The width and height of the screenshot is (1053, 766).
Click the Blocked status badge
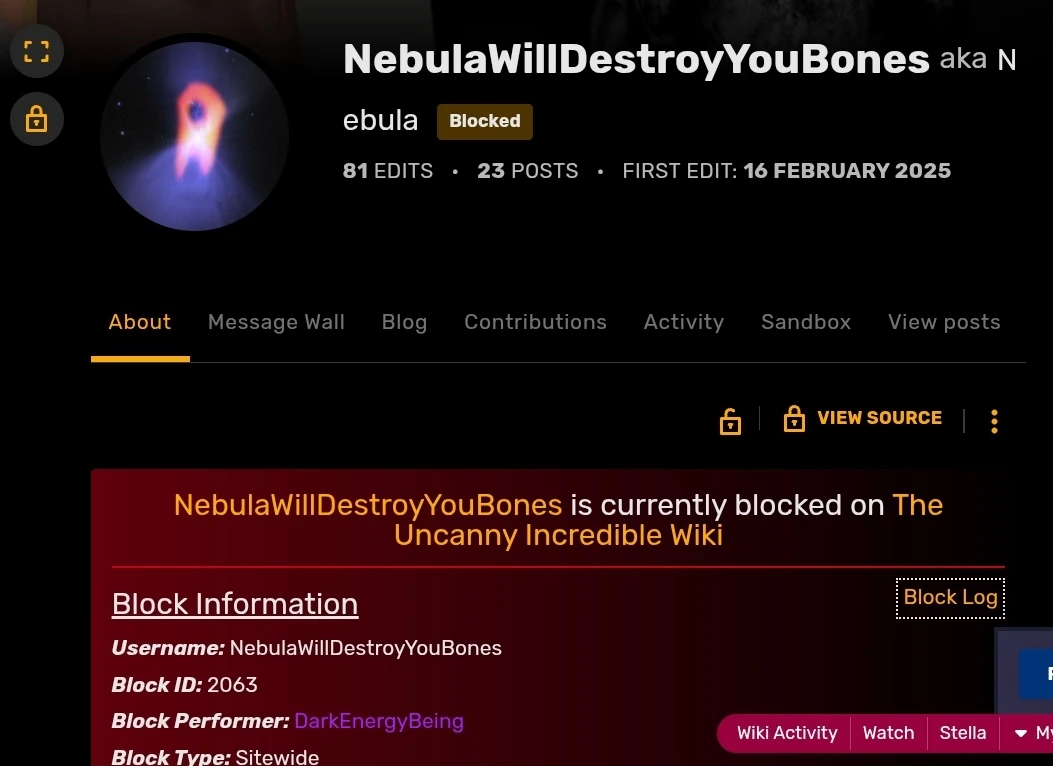click(485, 122)
